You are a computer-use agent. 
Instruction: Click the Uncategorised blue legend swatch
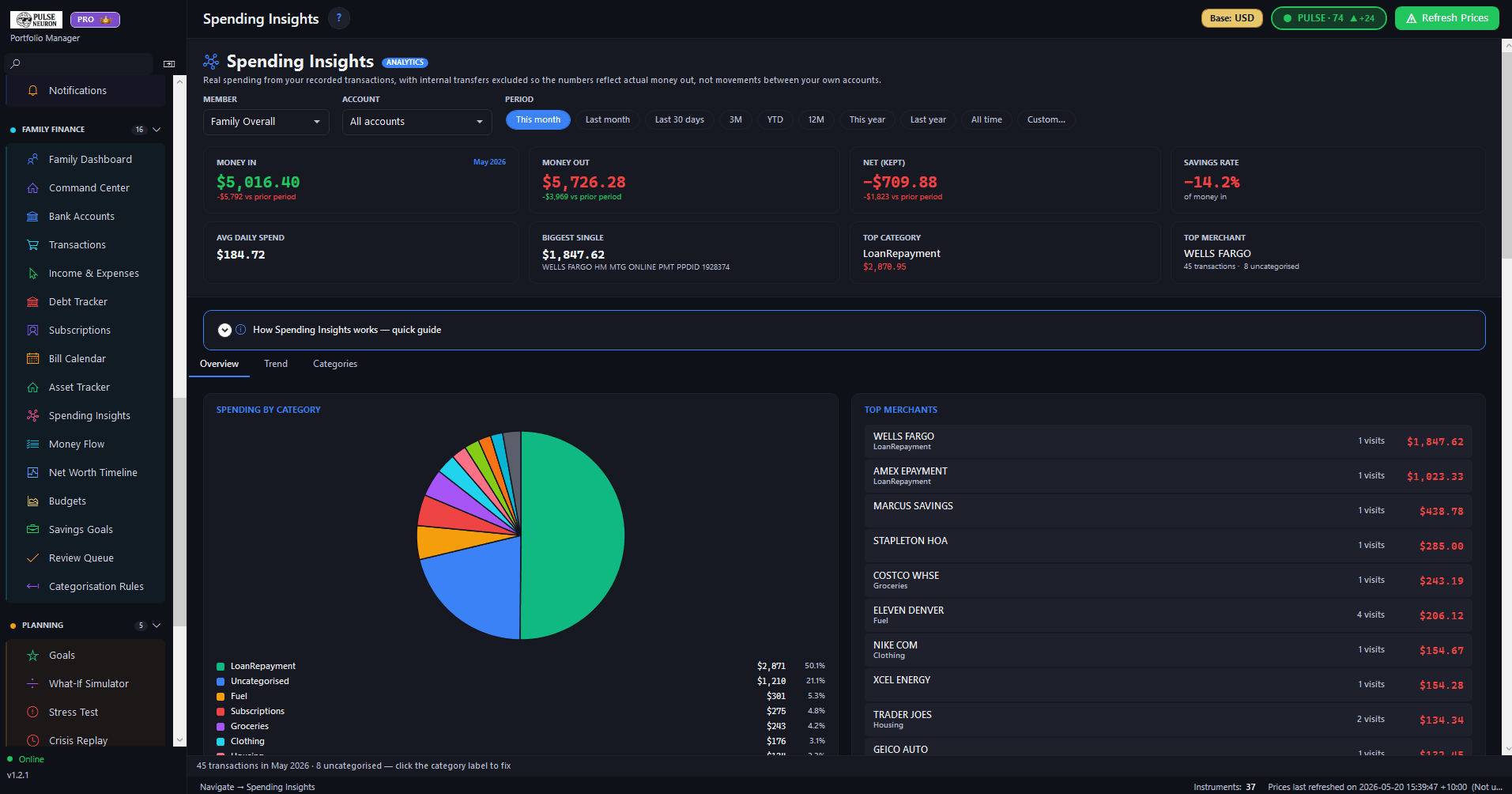[x=221, y=682]
